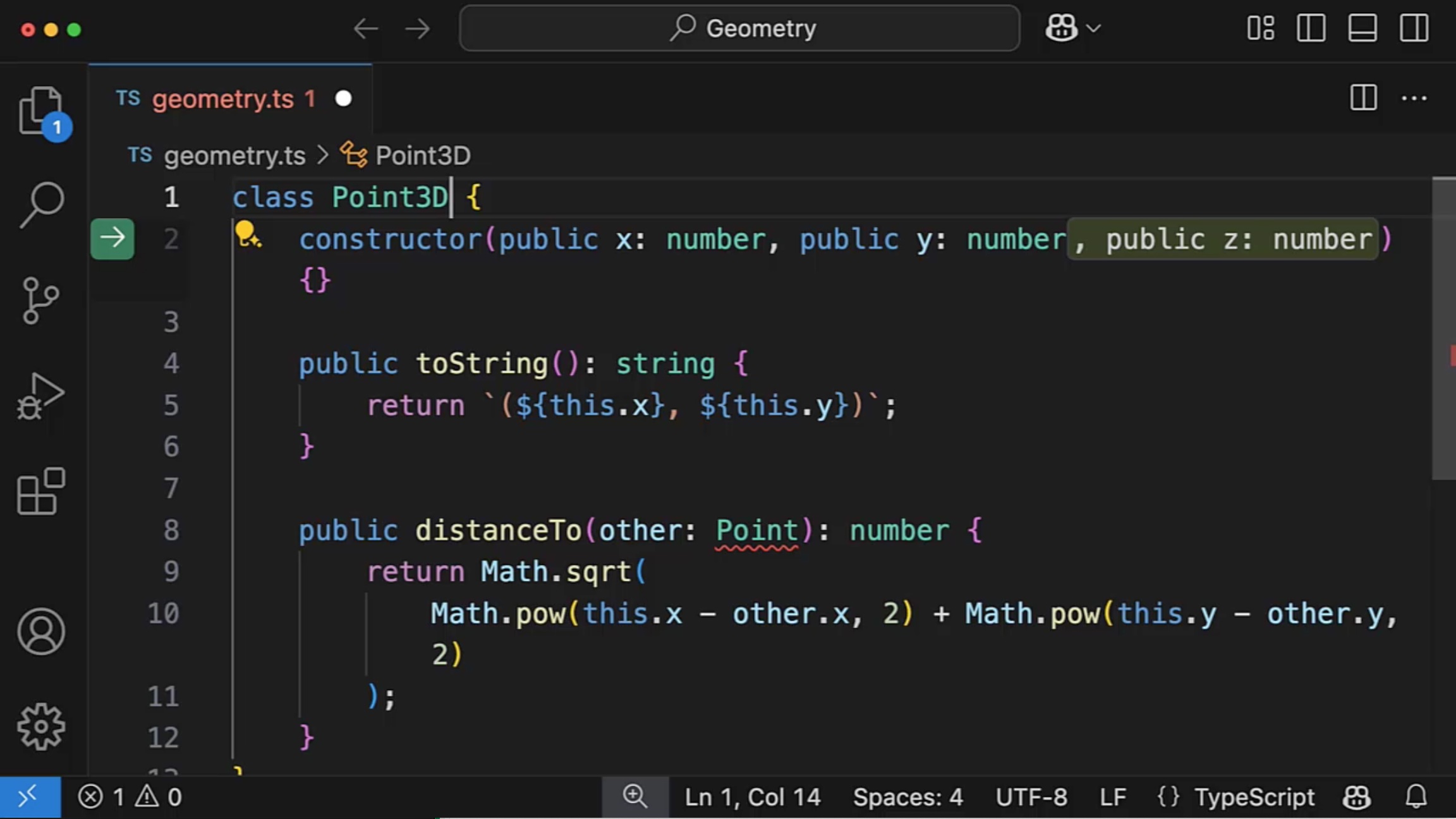Toggle the secondary side bar
Screen dimensions: 1456x819
pyautogui.click(x=1414, y=28)
